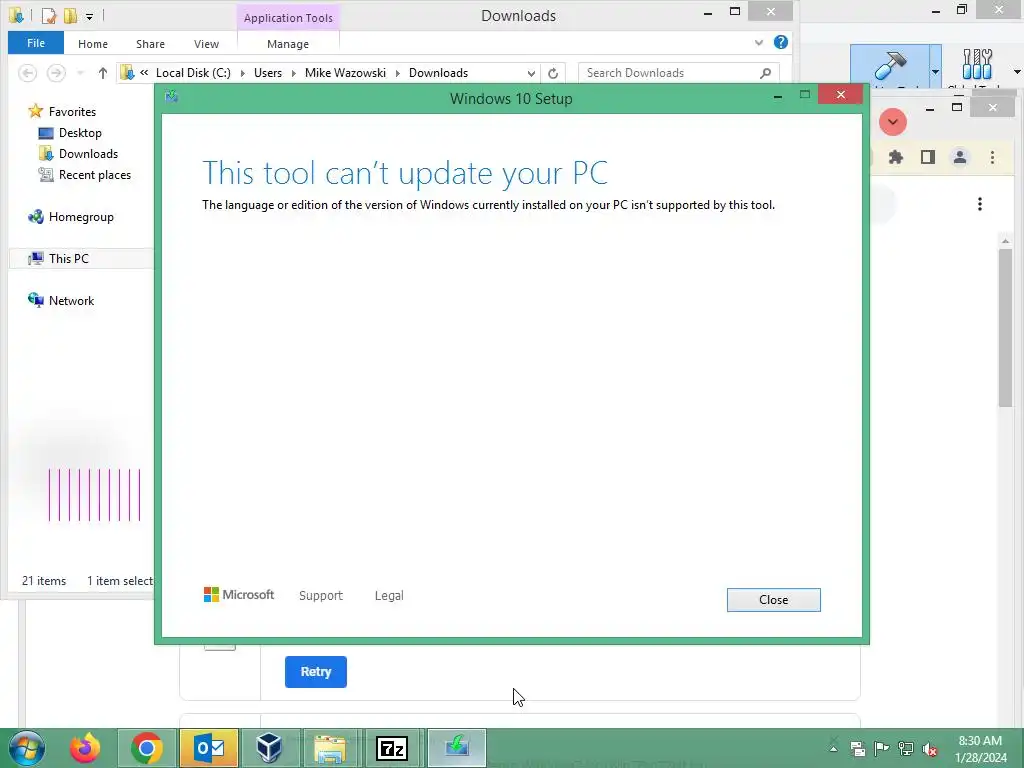Click the quick access New folder icon
The width and height of the screenshot is (1024, 768).
(71, 15)
